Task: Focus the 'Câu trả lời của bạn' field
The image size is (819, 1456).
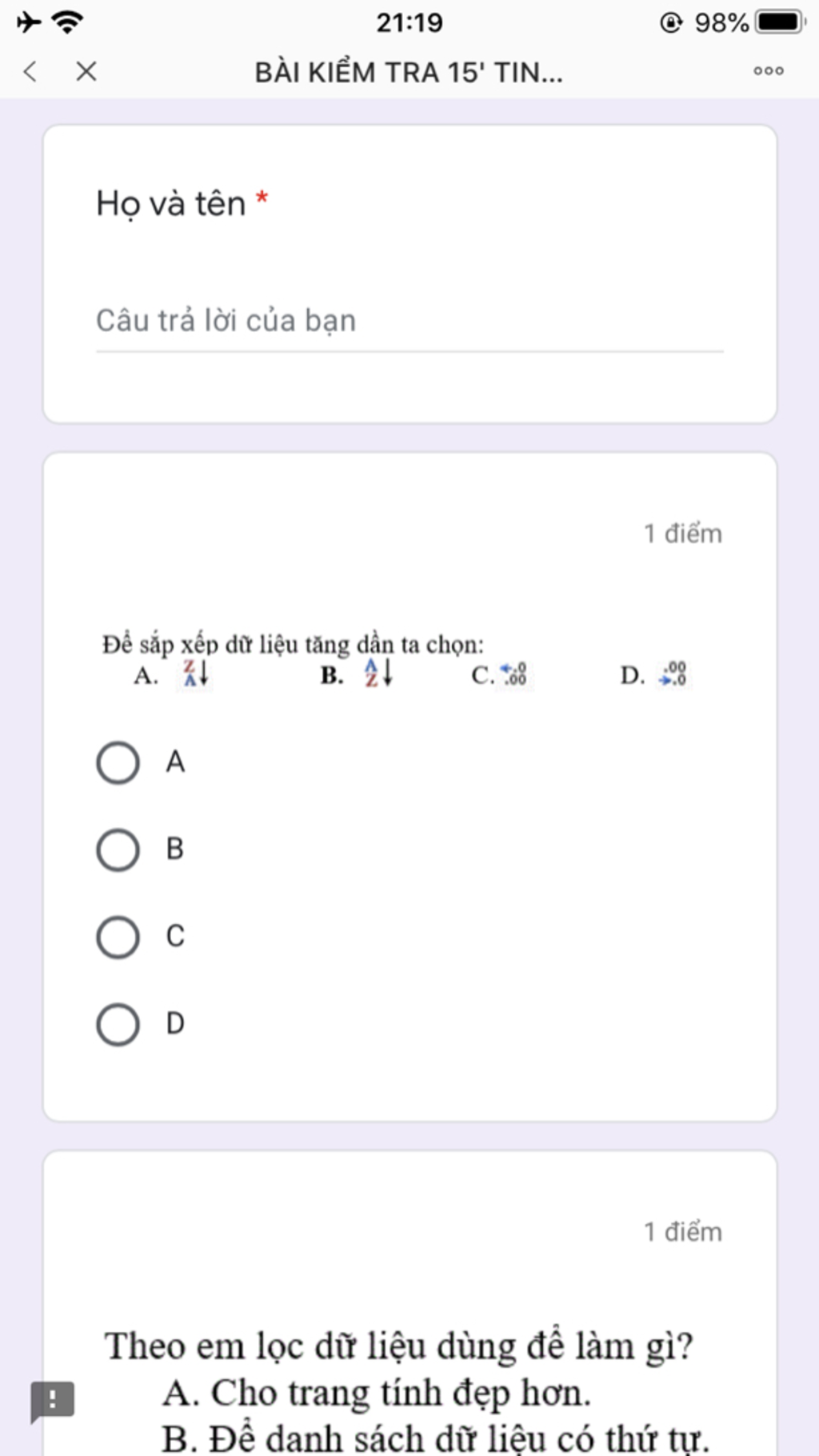Action: (409, 322)
